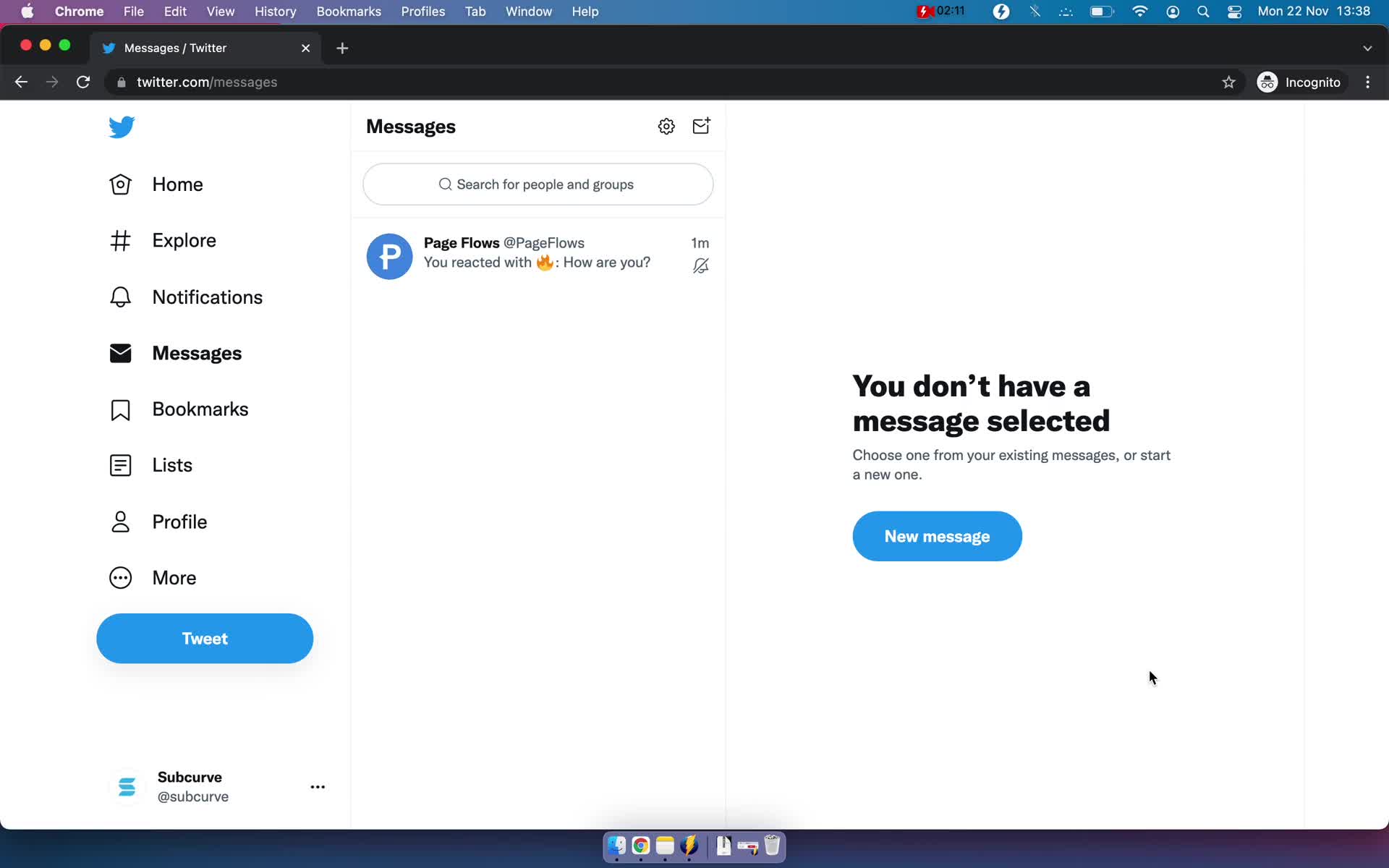The image size is (1389, 868).
Task: Open the Tab menu
Action: pos(475,12)
